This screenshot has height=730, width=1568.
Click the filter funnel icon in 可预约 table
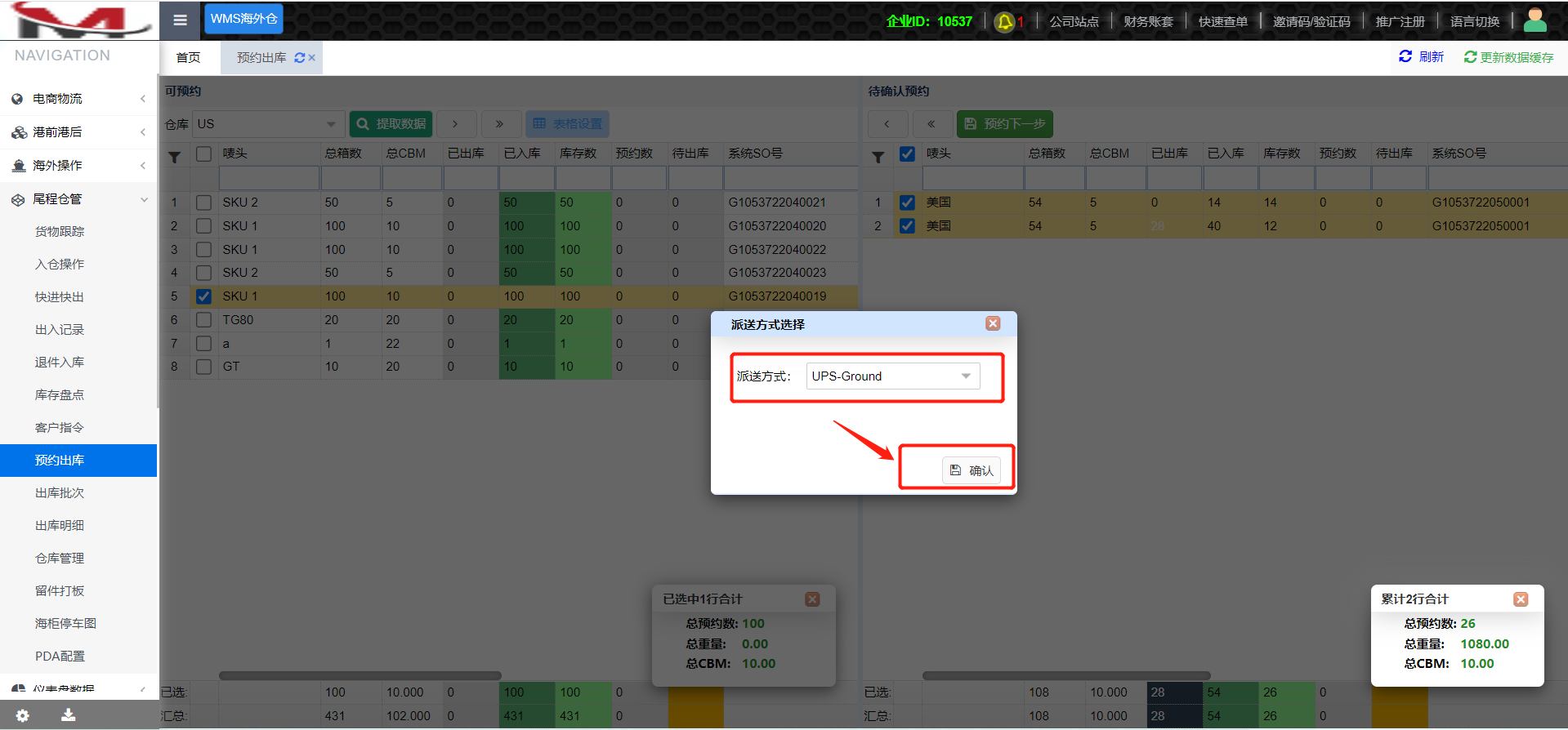pos(175,157)
